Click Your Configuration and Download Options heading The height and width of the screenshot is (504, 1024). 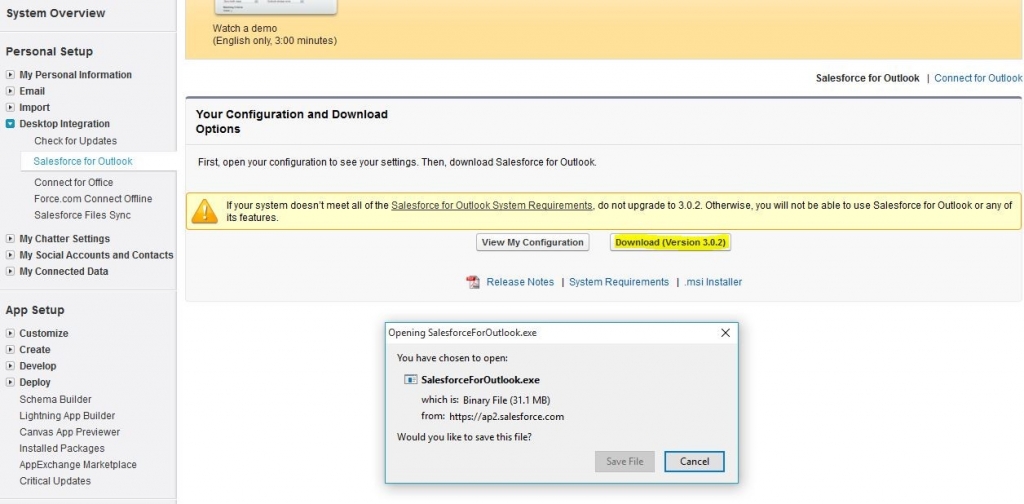pyautogui.click(x=292, y=121)
